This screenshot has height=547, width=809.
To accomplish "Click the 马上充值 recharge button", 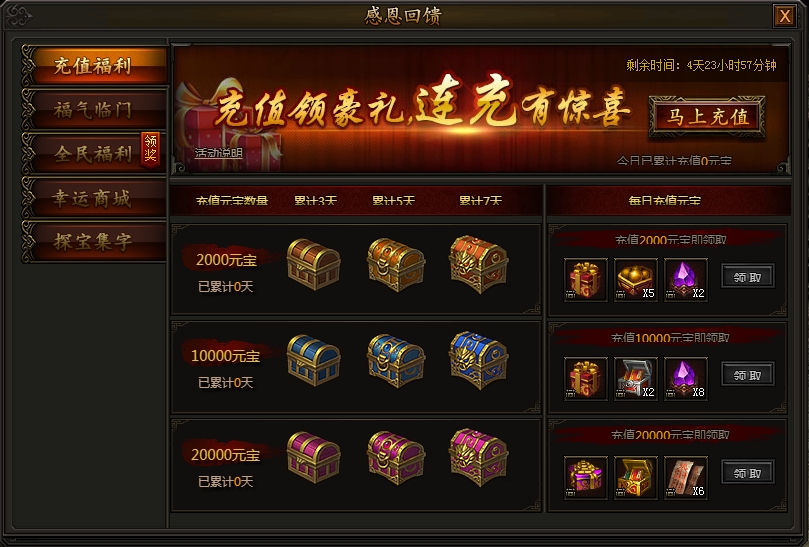I will coord(707,117).
